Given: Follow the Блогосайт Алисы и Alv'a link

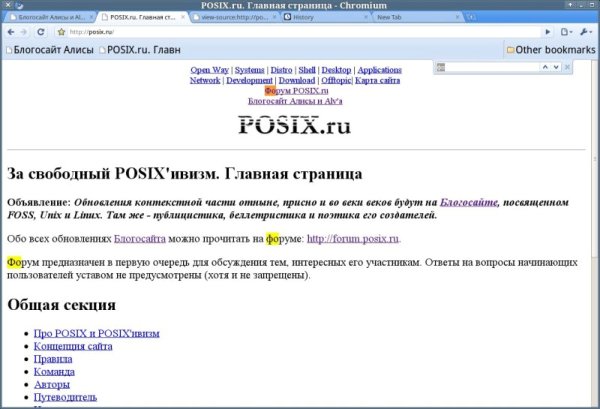Looking at the screenshot, I should pos(295,101).
